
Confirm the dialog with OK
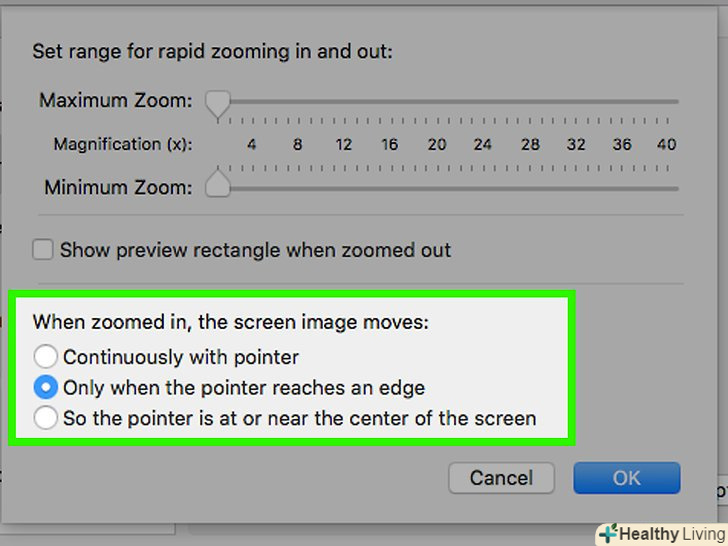[x=626, y=478]
